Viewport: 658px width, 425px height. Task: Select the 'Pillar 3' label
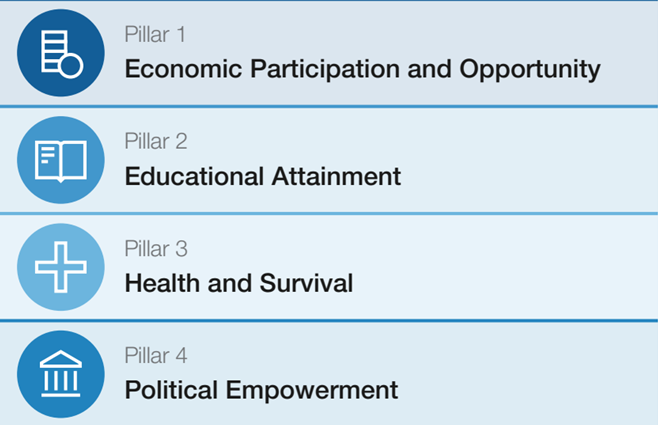point(155,248)
